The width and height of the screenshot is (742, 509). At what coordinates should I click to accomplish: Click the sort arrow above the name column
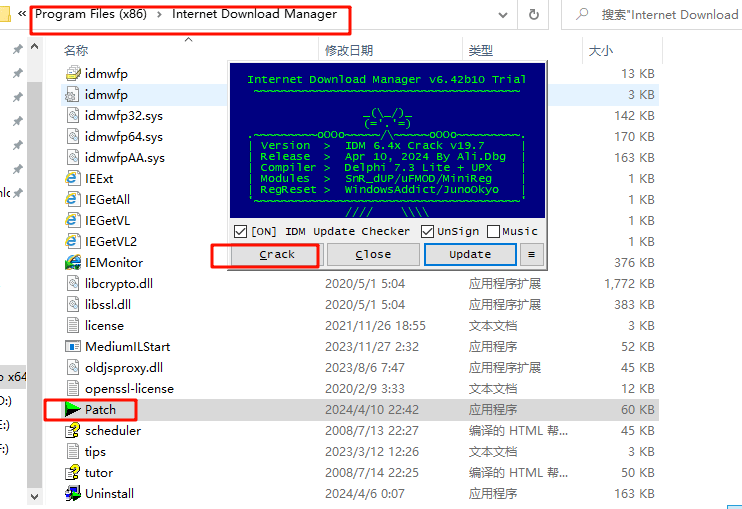pyautogui.click(x=188, y=40)
